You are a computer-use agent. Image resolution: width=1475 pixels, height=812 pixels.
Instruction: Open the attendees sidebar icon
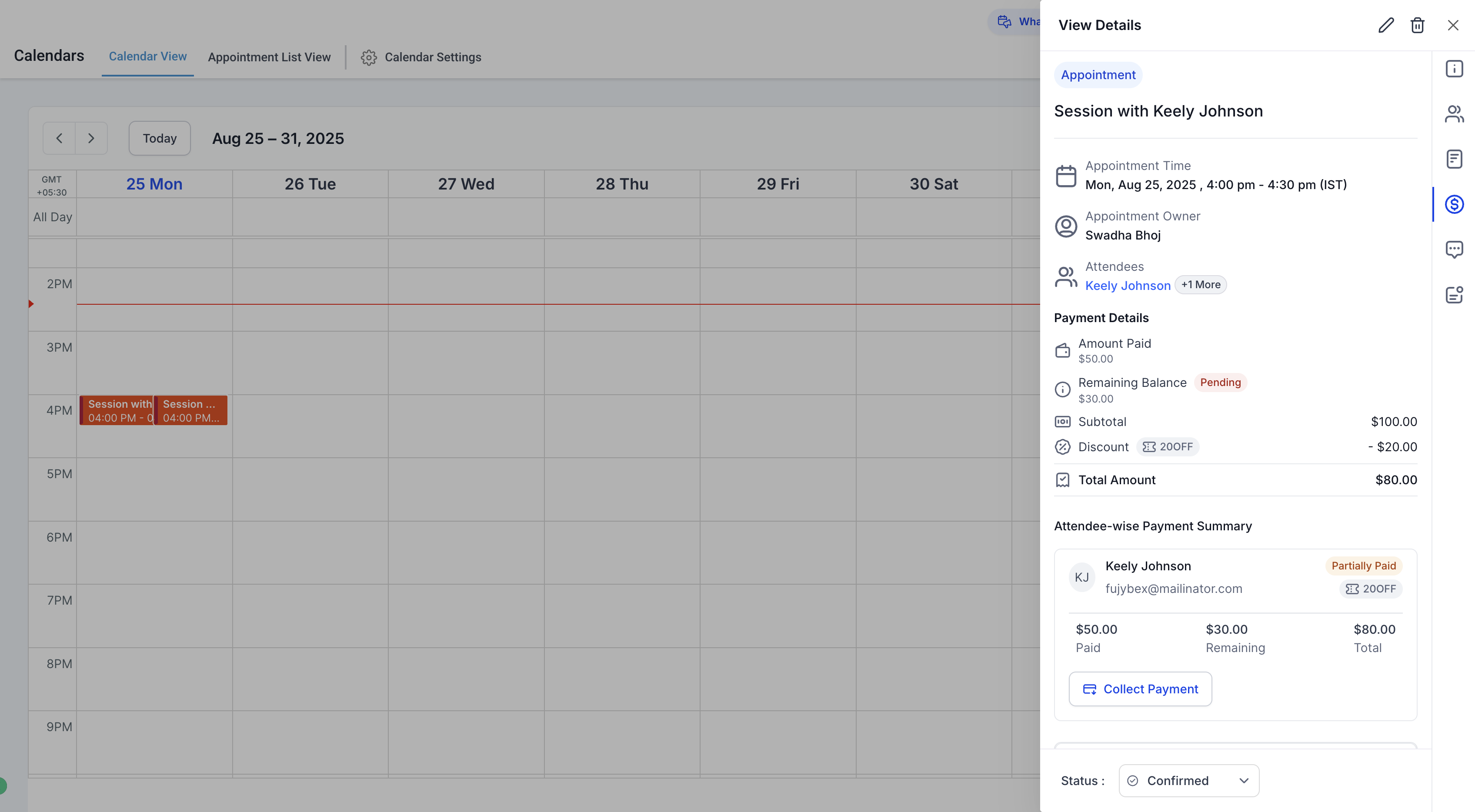[1454, 114]
